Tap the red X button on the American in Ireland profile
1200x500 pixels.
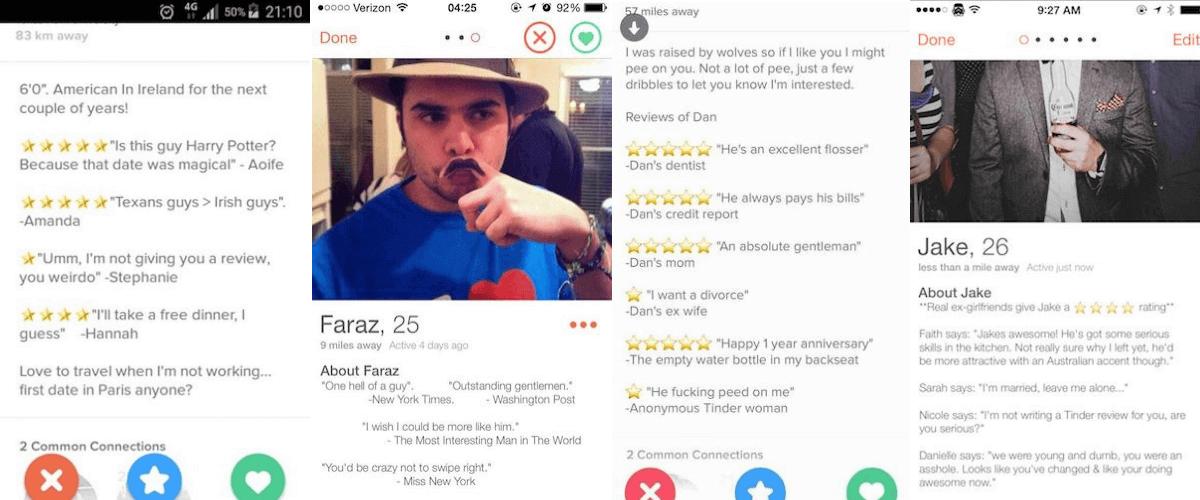(51, 478)
